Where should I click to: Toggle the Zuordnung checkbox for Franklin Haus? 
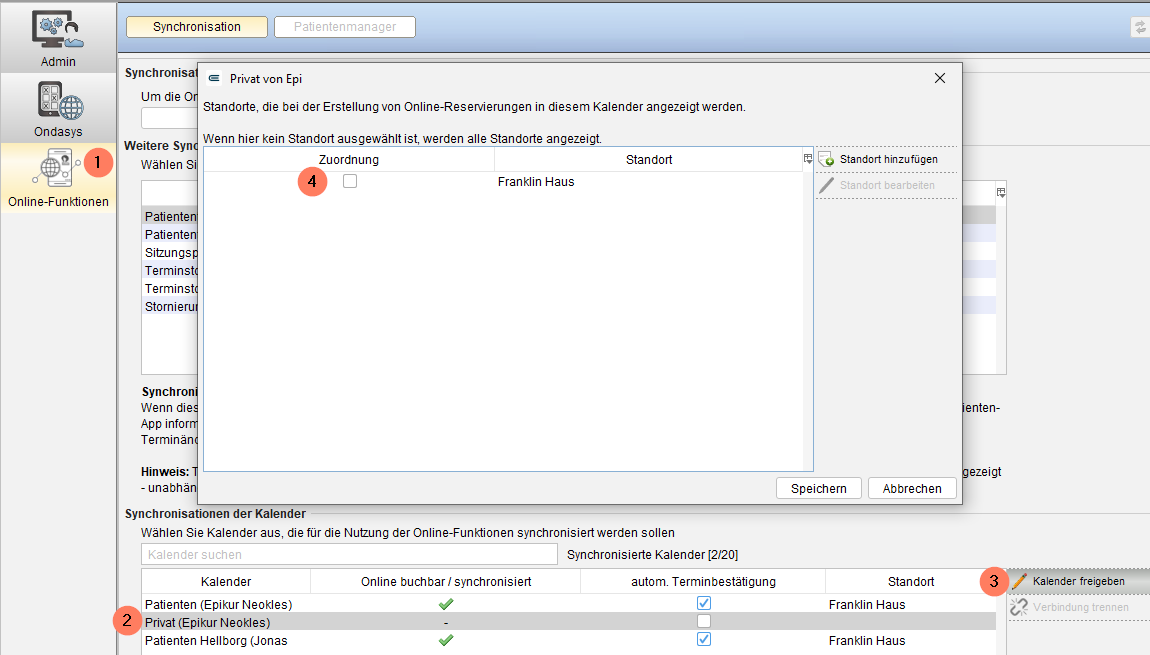[350, 181]
